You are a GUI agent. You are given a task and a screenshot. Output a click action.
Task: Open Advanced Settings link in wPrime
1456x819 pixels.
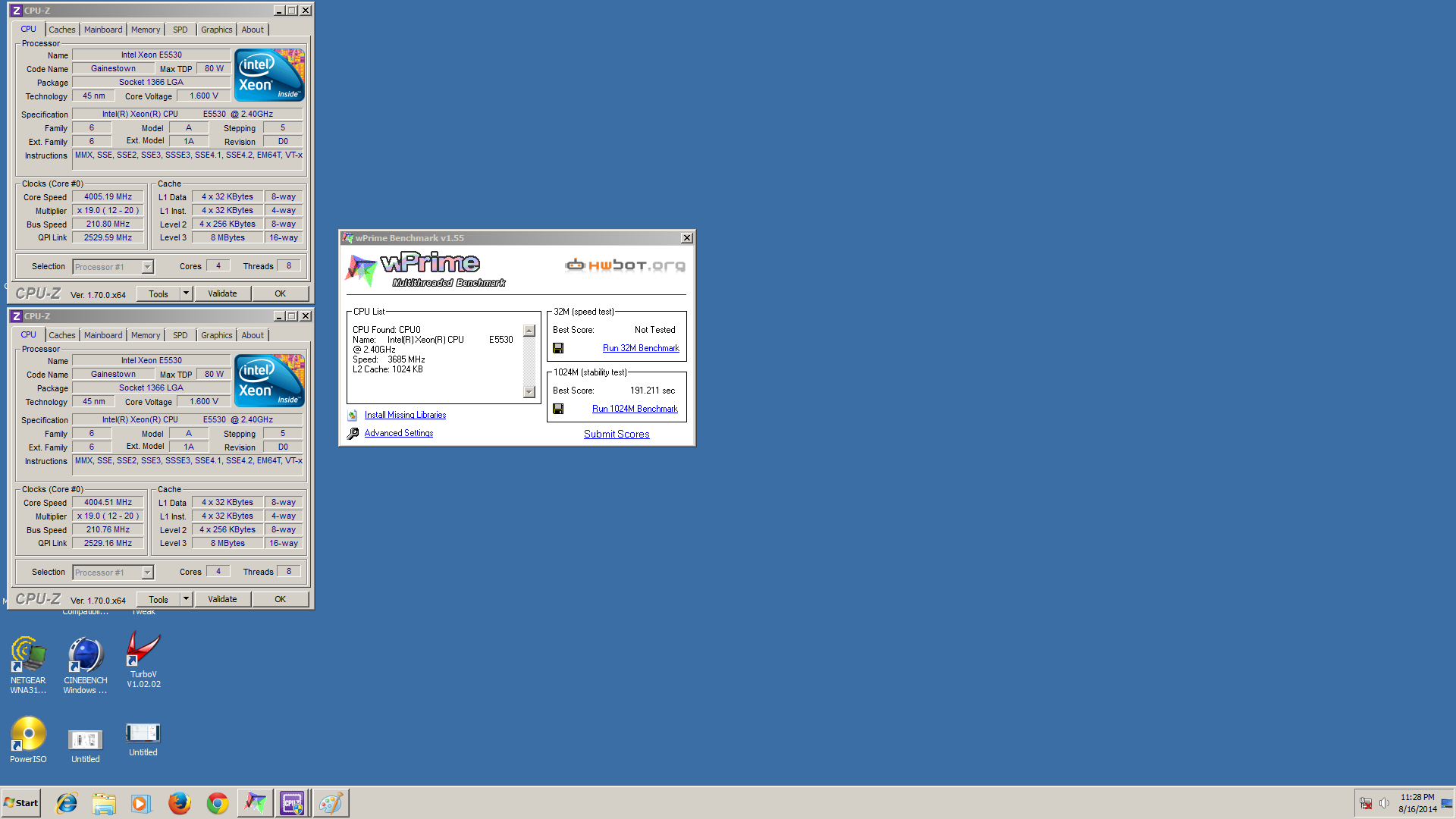399,433
